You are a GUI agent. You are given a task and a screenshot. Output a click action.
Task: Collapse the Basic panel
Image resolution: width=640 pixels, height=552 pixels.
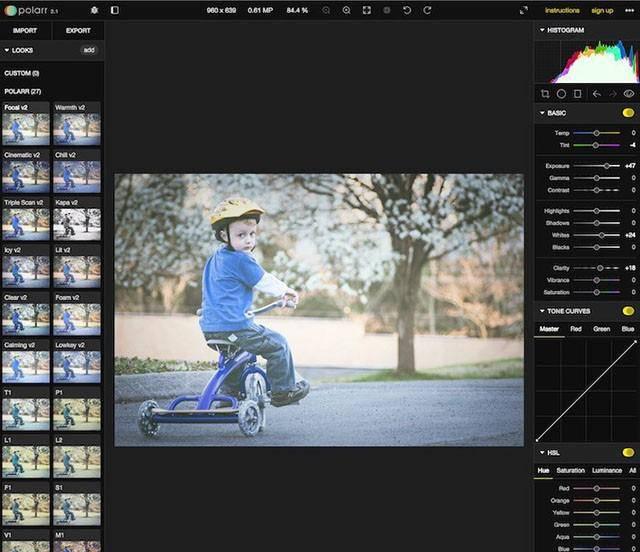point(542,113)
